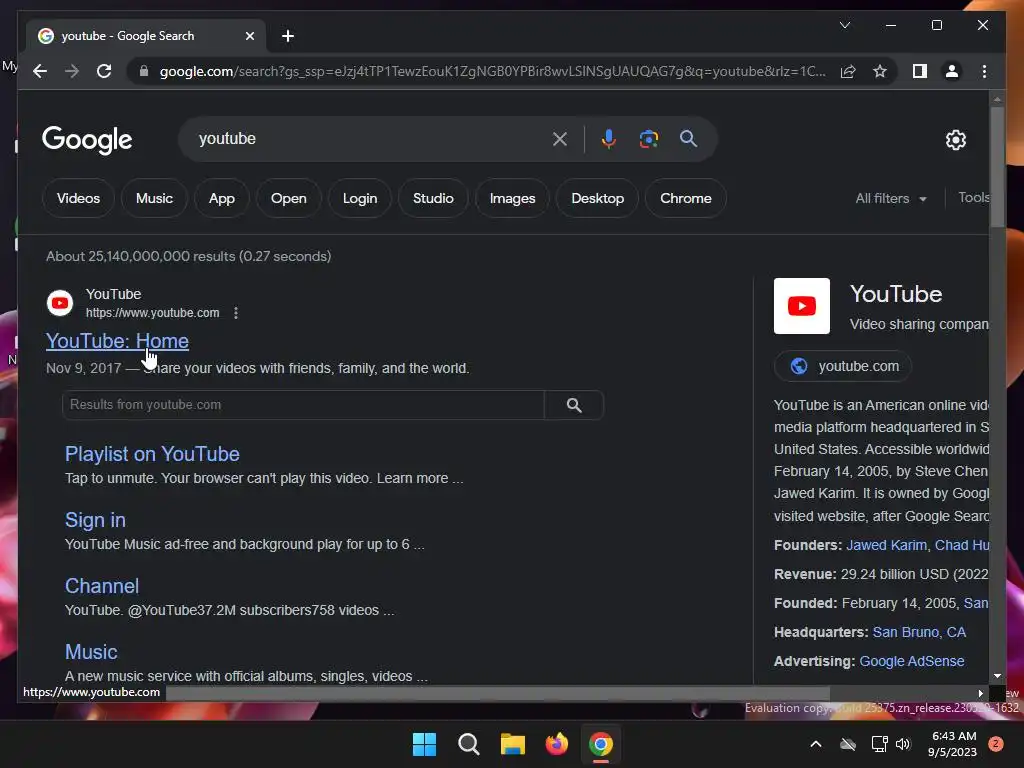Bookmark this page with the star icon
The height and width of the screenshot is (768, 1024).
pyautogui.click(x=880, y=71)
